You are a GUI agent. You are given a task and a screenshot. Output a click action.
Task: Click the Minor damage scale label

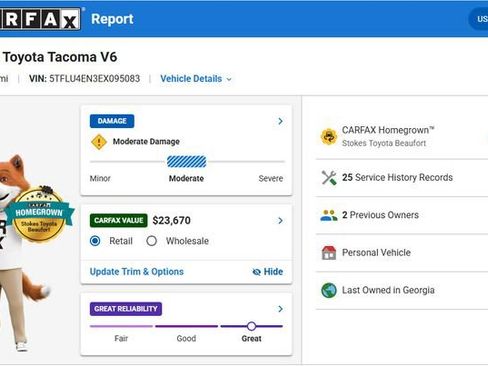100,179
